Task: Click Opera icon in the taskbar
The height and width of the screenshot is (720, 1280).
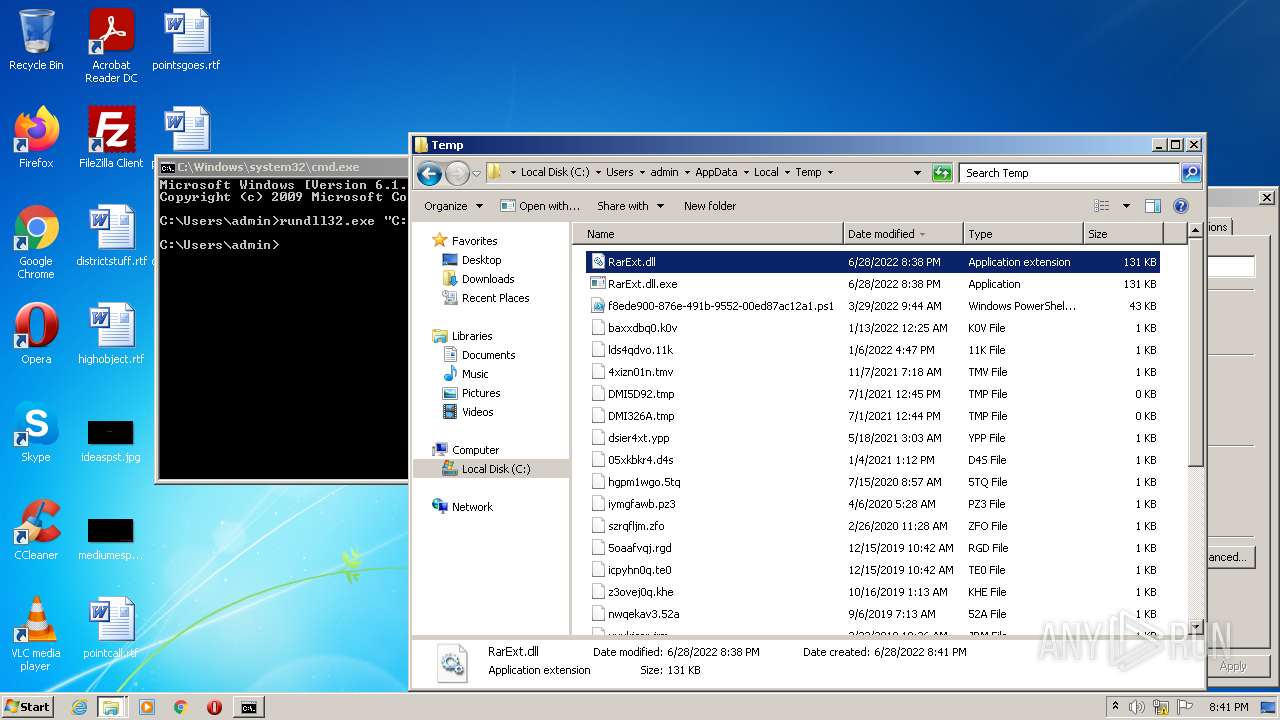Action: (x=214, y=707)
